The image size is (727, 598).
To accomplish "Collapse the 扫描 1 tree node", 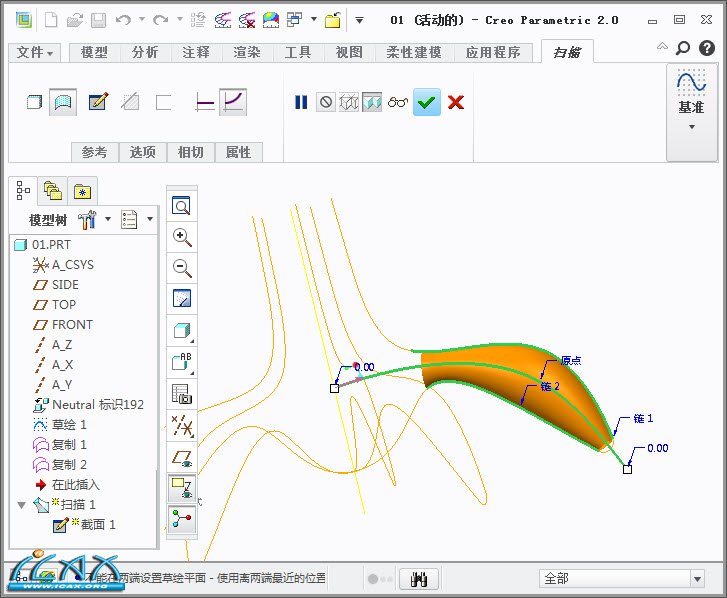I will (22, 505).
